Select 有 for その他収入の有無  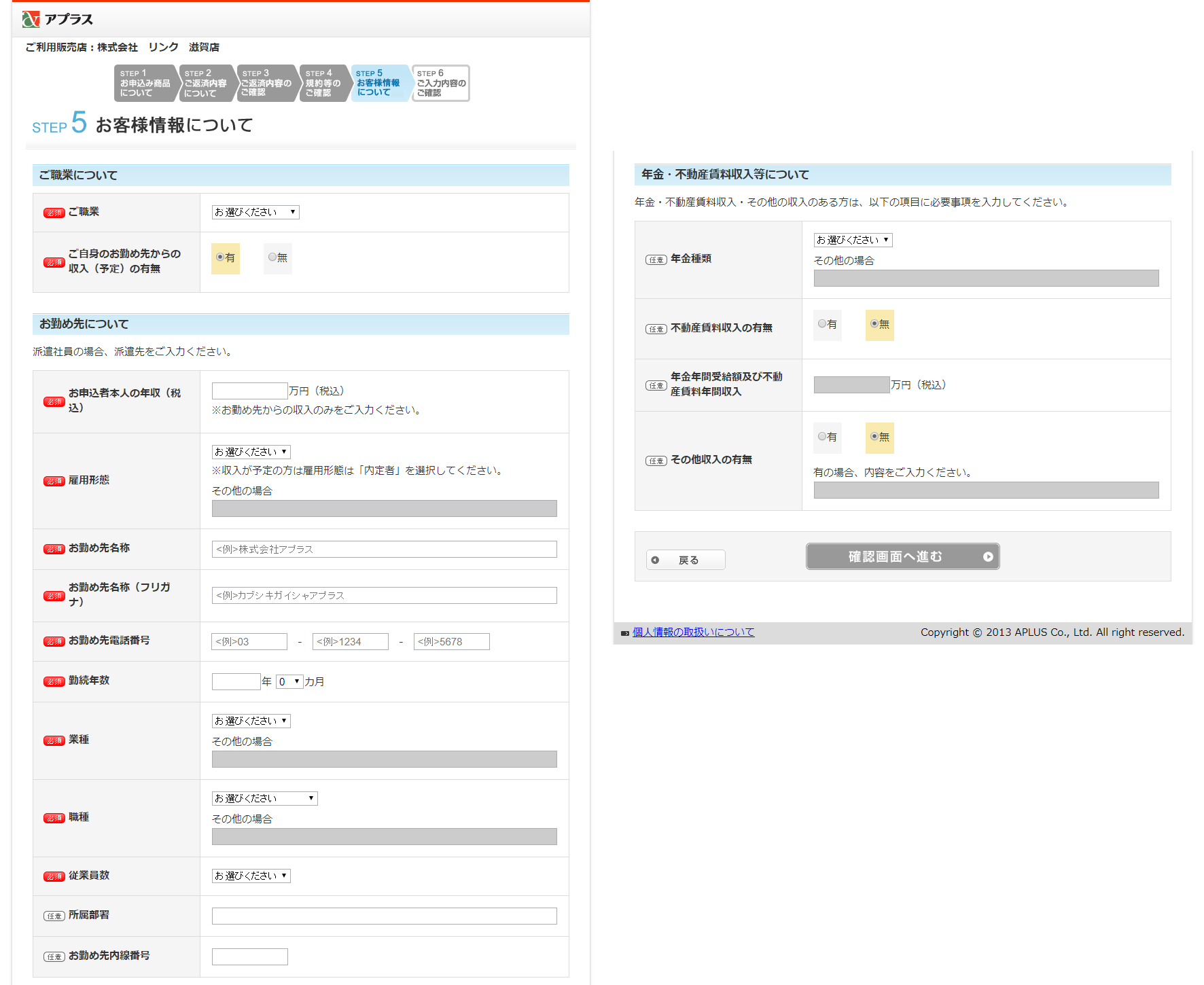click(822, 437)
